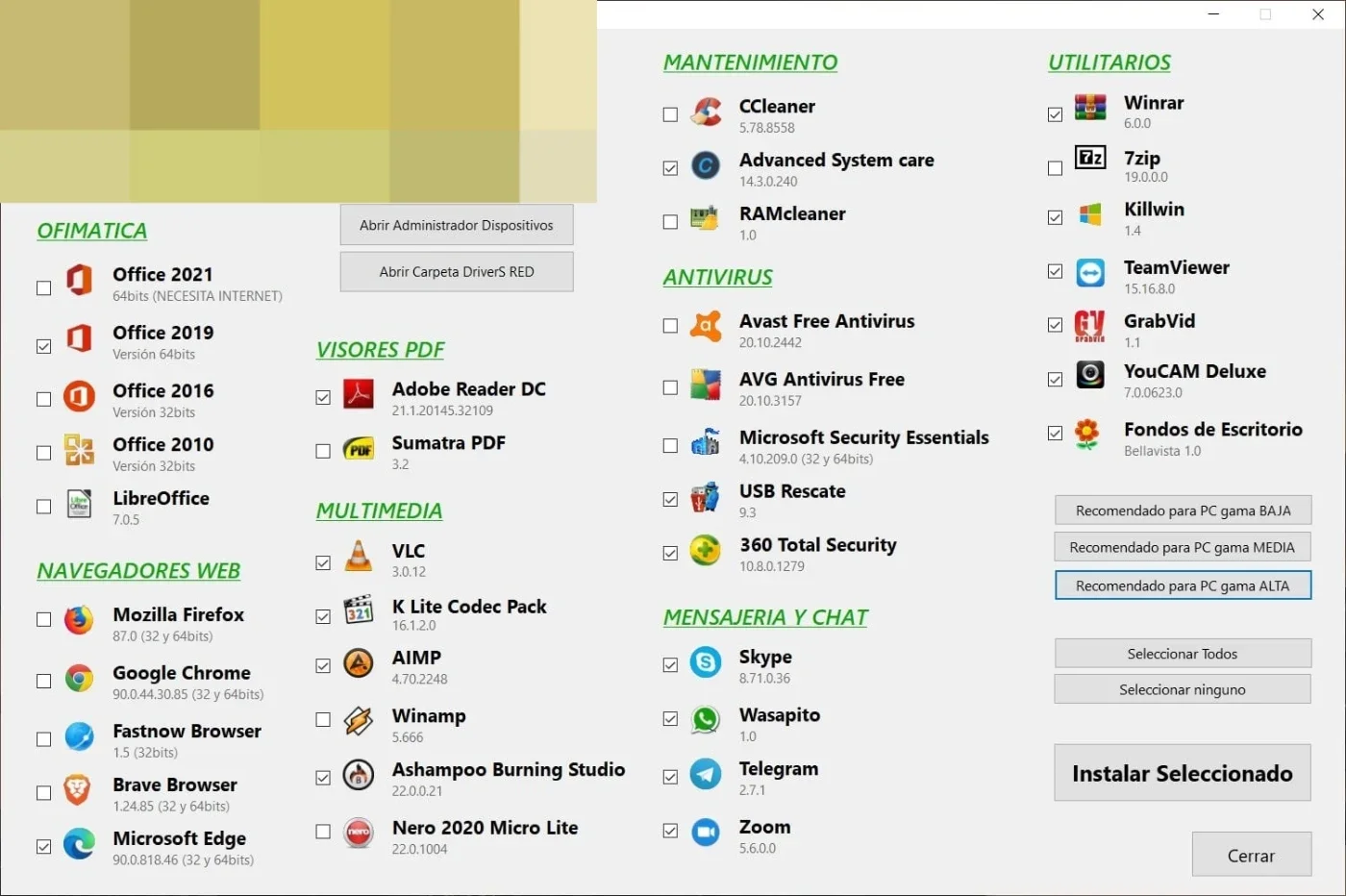The image size is (1346, 896).
Task: Click the NAVEGADORES WEB heading
Action: (x=138, y=571)
